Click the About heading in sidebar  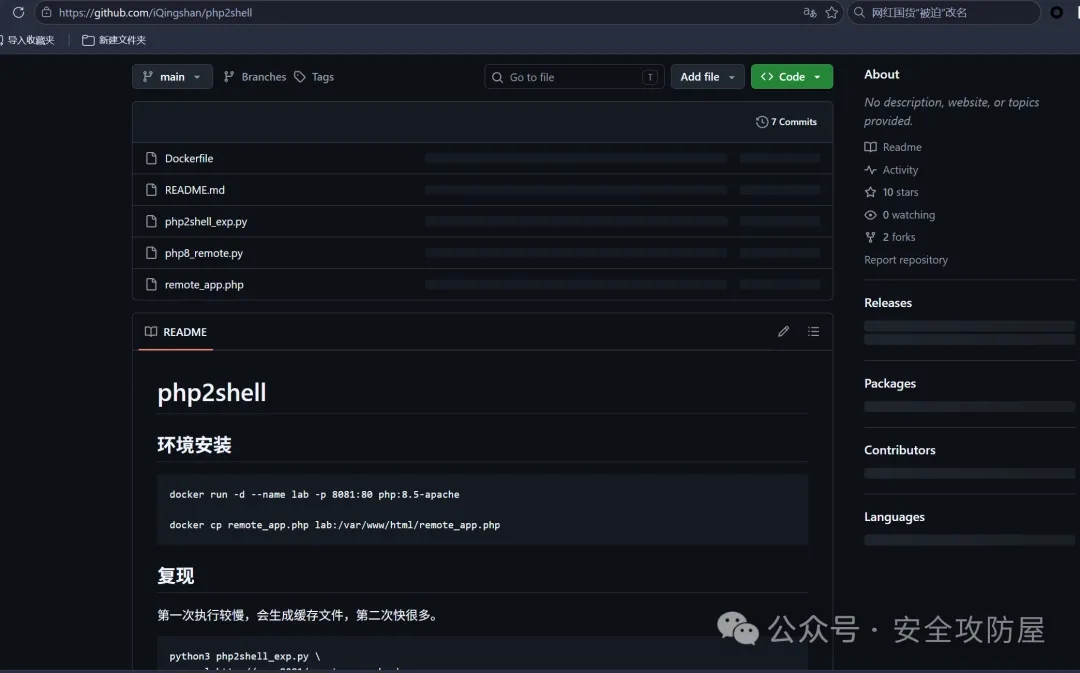tap(882, 74)
